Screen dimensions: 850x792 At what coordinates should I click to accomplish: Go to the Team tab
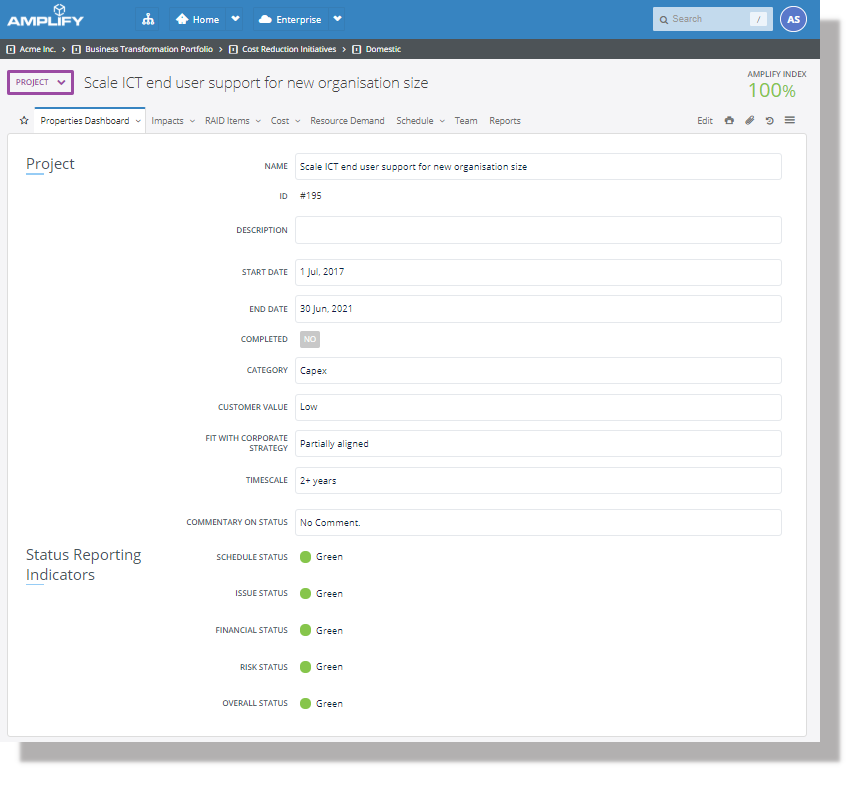pos(466,121)
